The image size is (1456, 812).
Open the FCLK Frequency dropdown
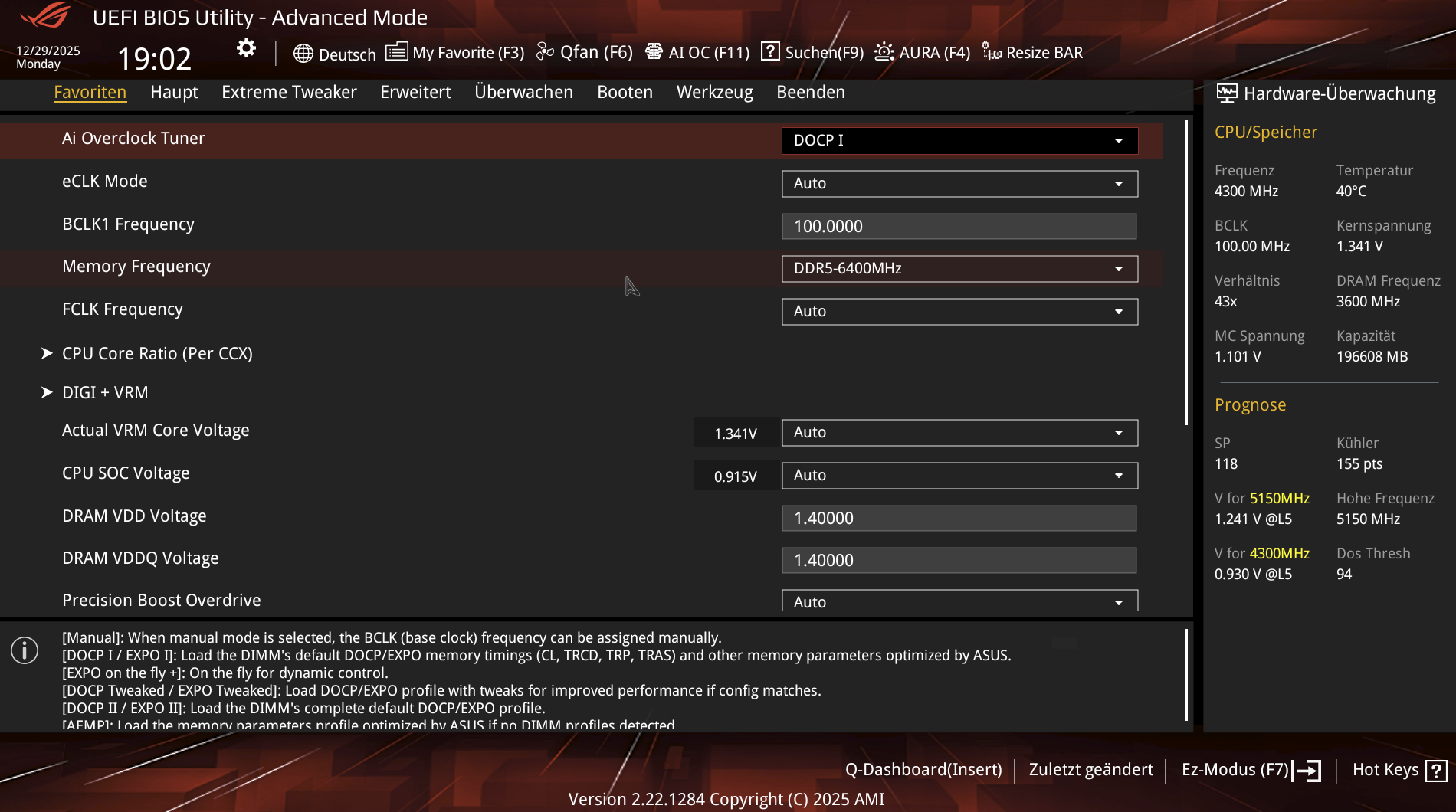coord(959,312)
